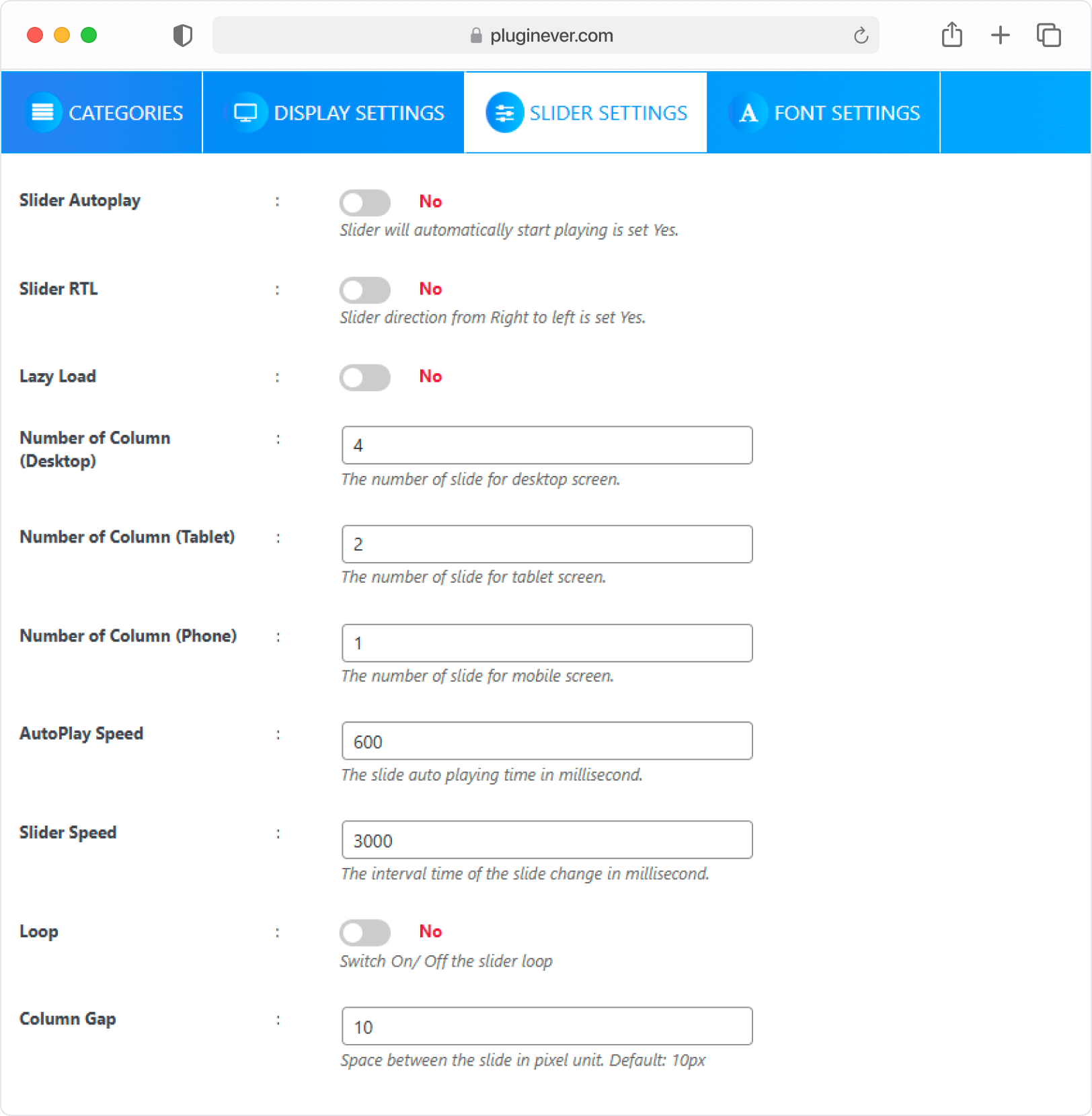Click the interval time of slide change hint

[x=525, y=874]
